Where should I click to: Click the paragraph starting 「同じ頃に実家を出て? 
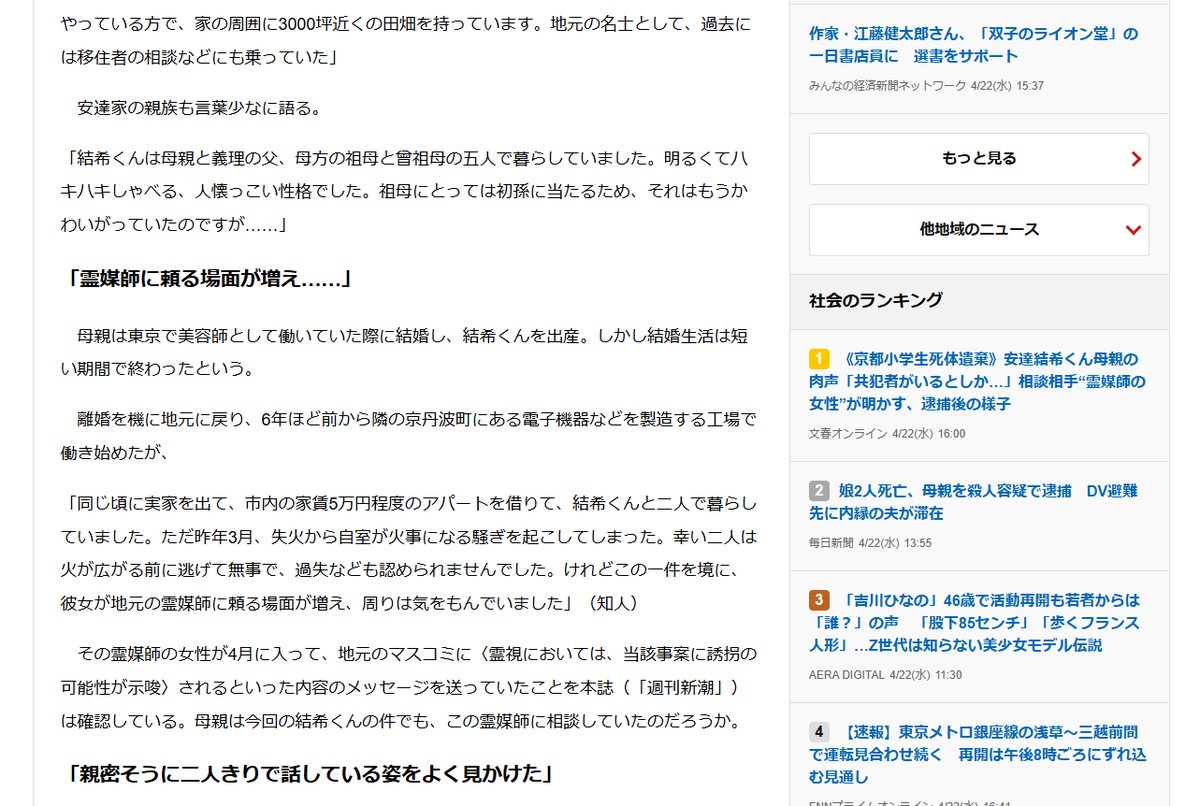coord(409,553)
